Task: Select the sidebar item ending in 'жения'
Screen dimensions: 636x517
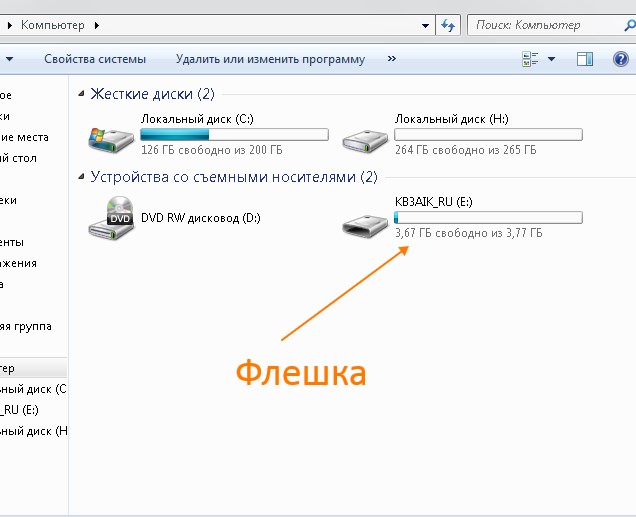Action: [18, 263]
